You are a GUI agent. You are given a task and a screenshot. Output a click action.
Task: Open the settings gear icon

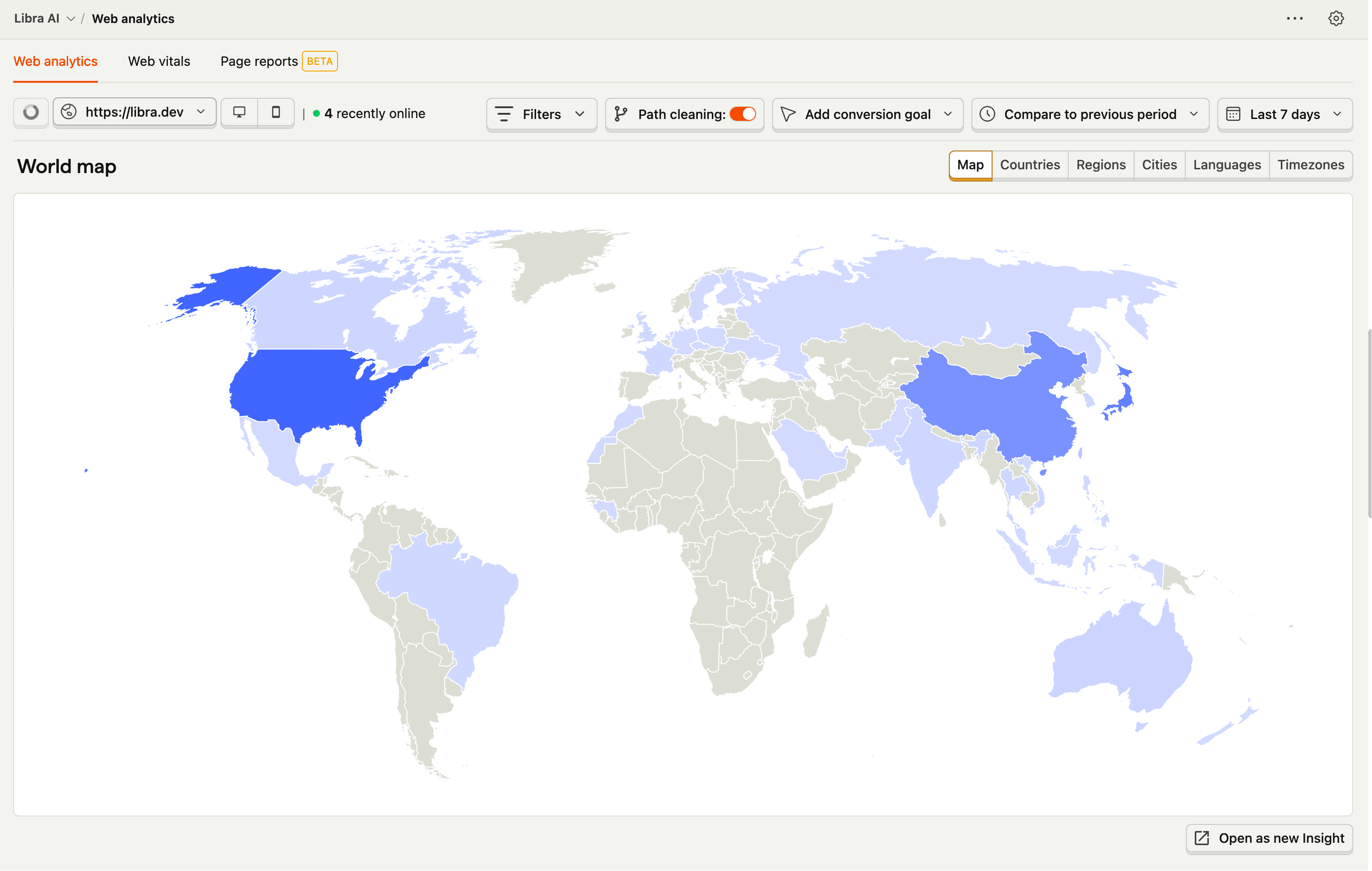pos(1335,18)
